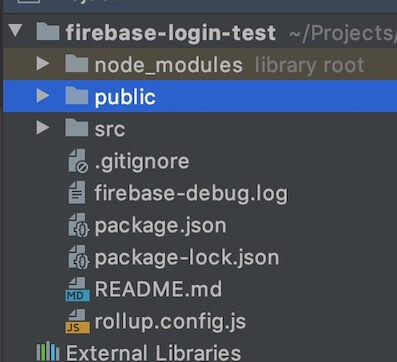397x362 pixels.
Task: Click the External Libraries bar chart icon
Action: (x=48, y=351)
